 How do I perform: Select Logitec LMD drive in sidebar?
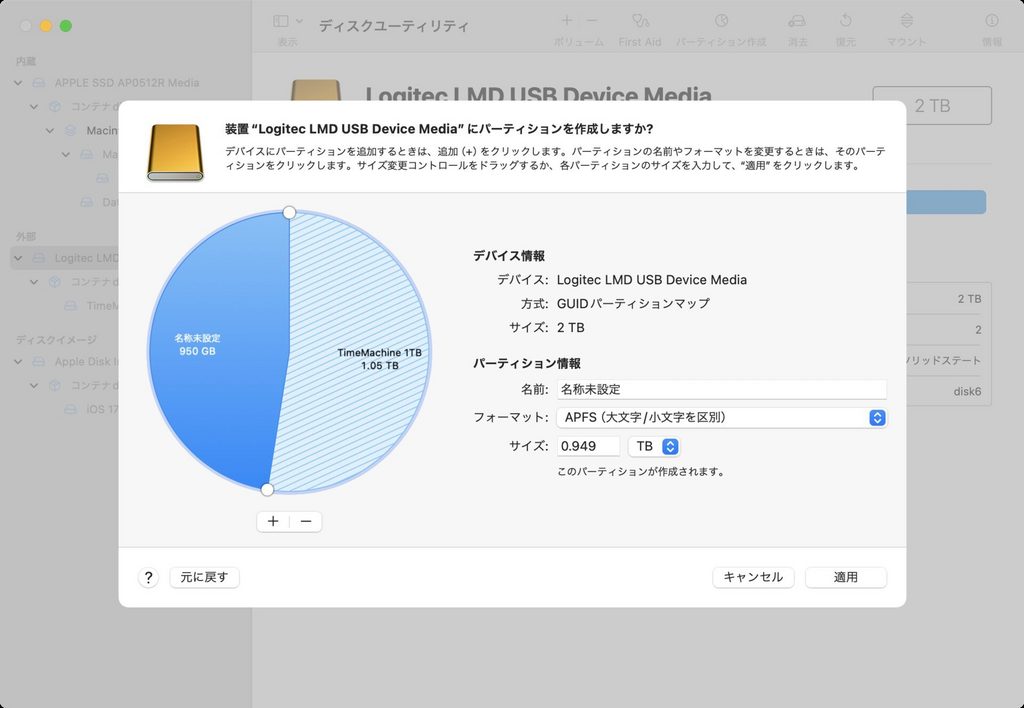click(86, 258)
